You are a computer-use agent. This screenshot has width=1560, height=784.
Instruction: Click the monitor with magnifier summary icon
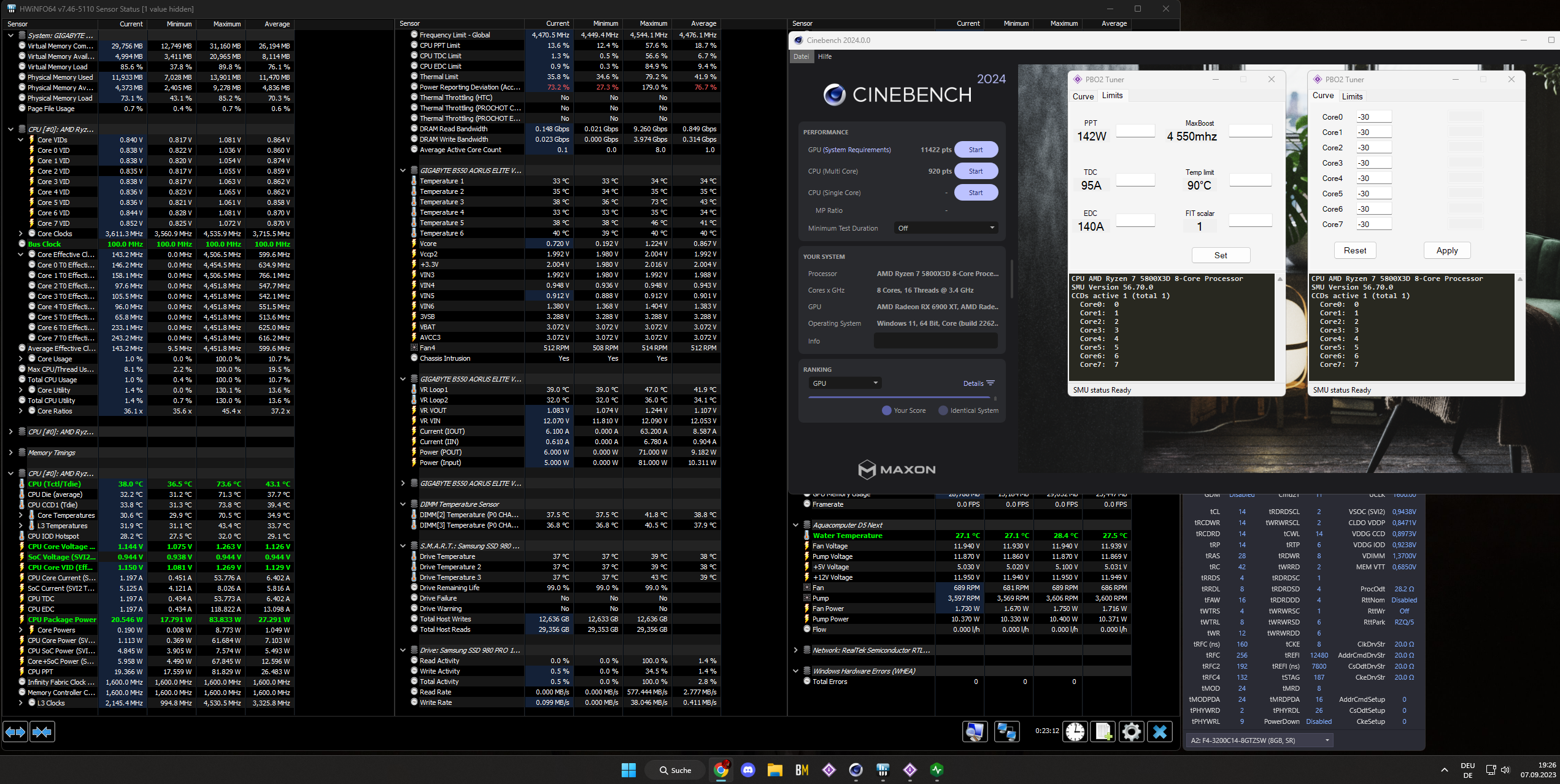point(975,731)
